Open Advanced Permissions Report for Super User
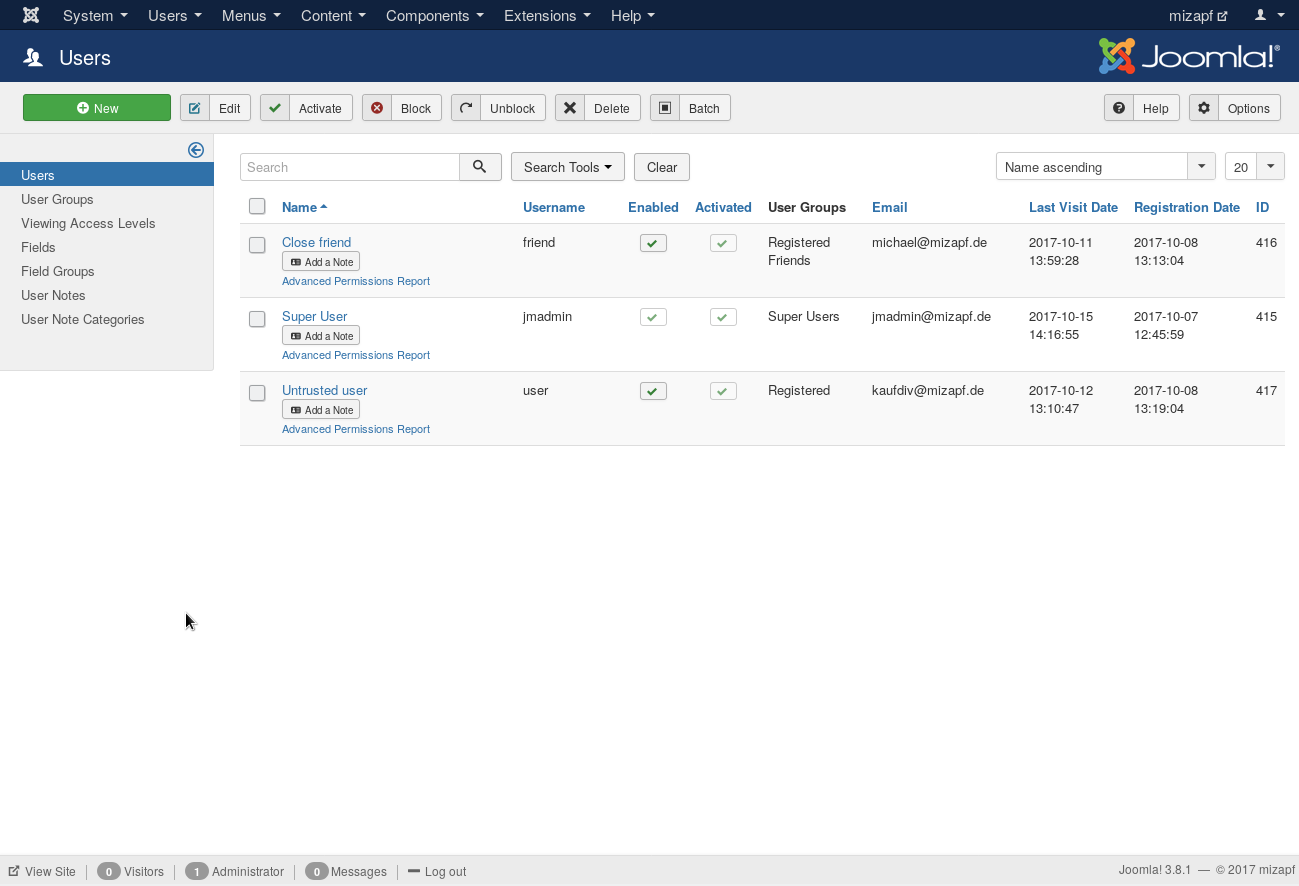This screenshot has width=1299, height=886. (x=356, y=355)
